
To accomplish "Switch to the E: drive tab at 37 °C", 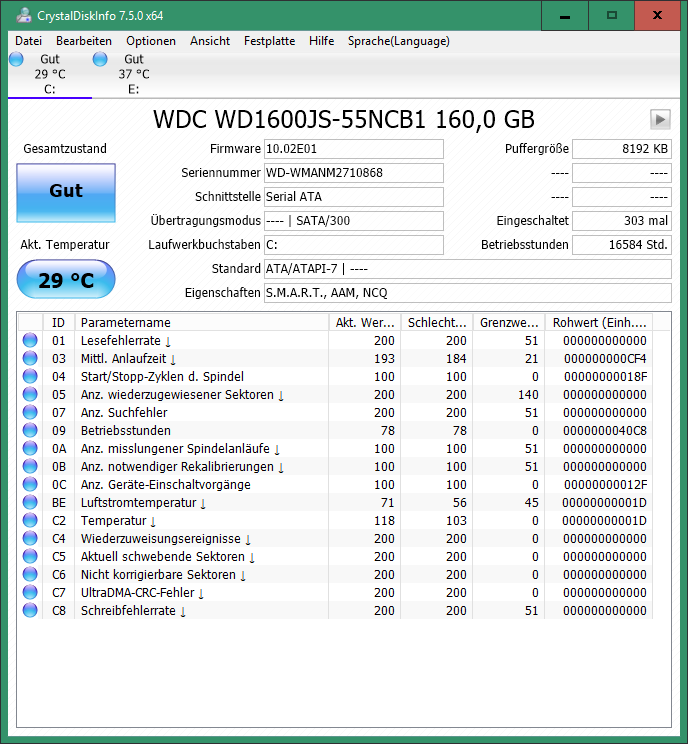I will [134, 74].
